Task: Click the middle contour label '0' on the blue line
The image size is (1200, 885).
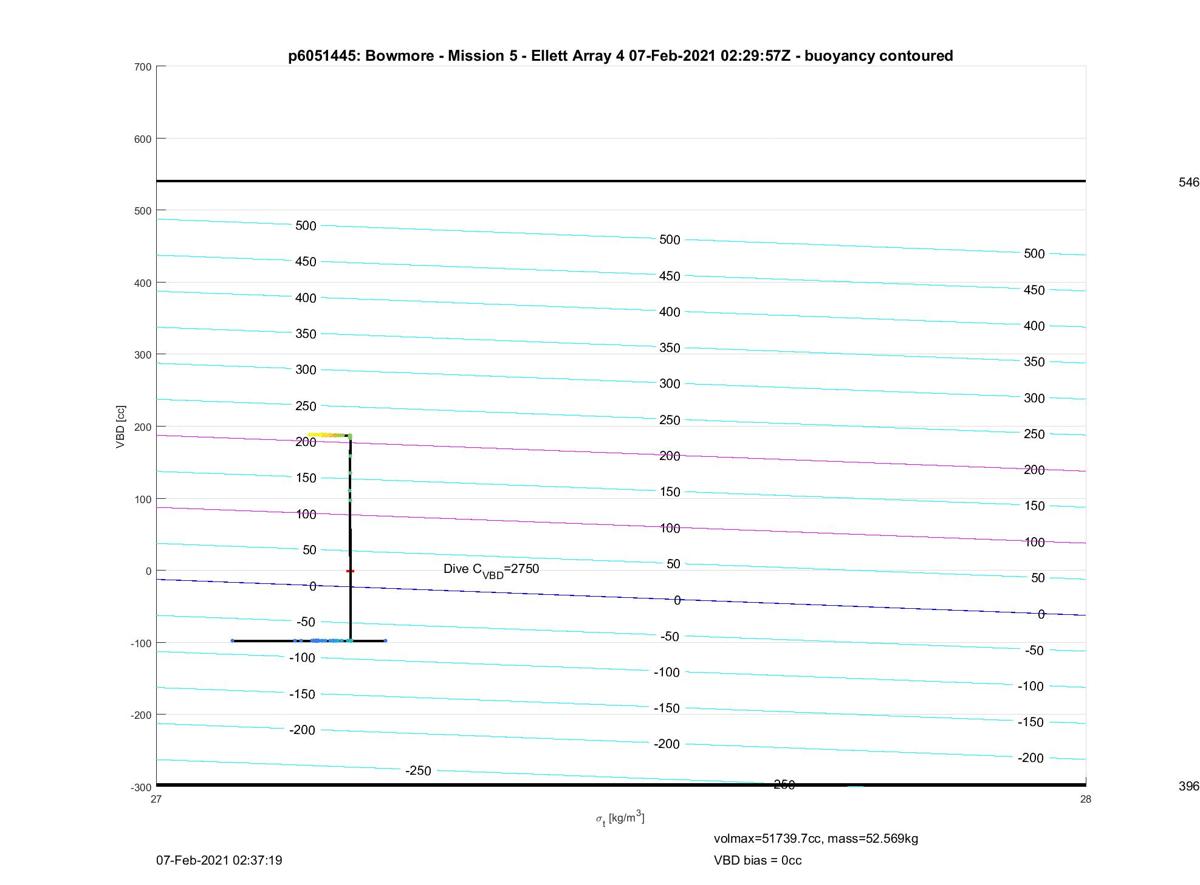Action: click(x=678, y=600)
